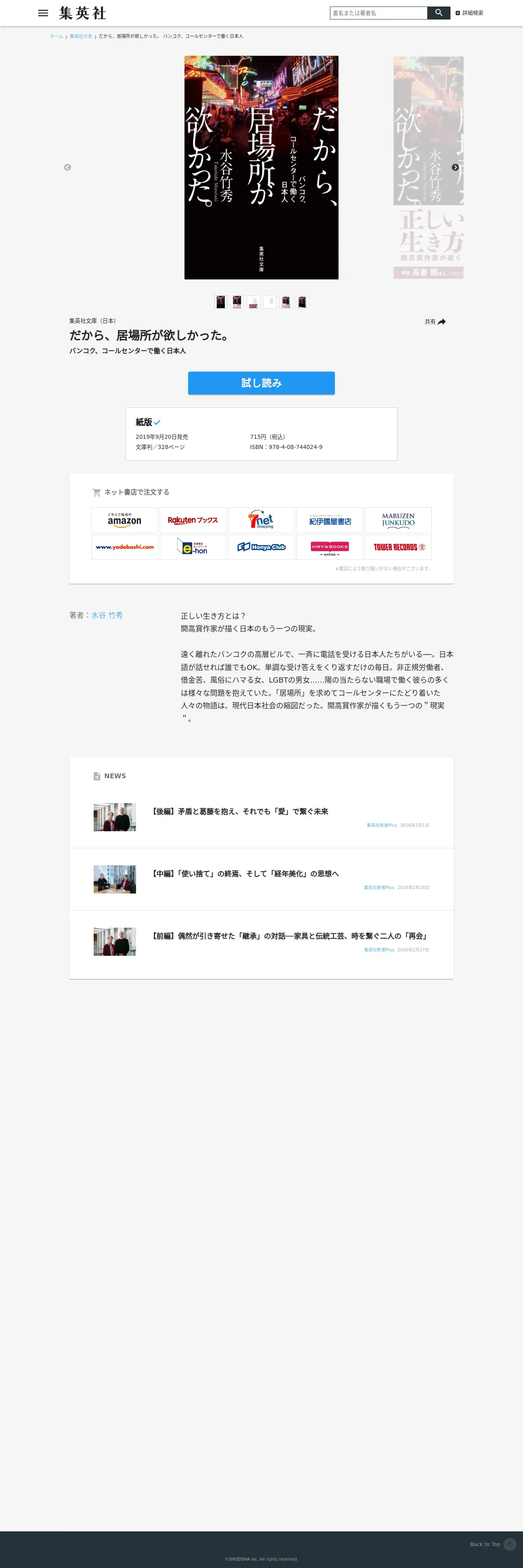Select second cover thumbnail

coord(237,302)
